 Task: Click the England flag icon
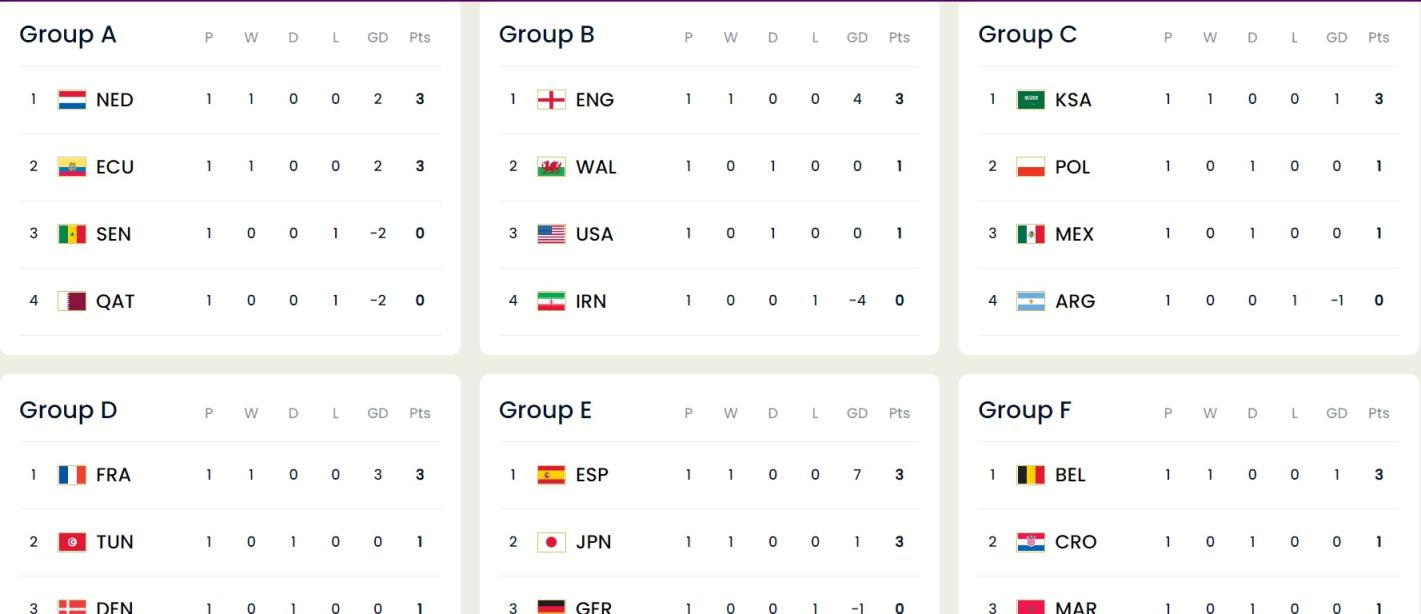click(x=551, y=99)
